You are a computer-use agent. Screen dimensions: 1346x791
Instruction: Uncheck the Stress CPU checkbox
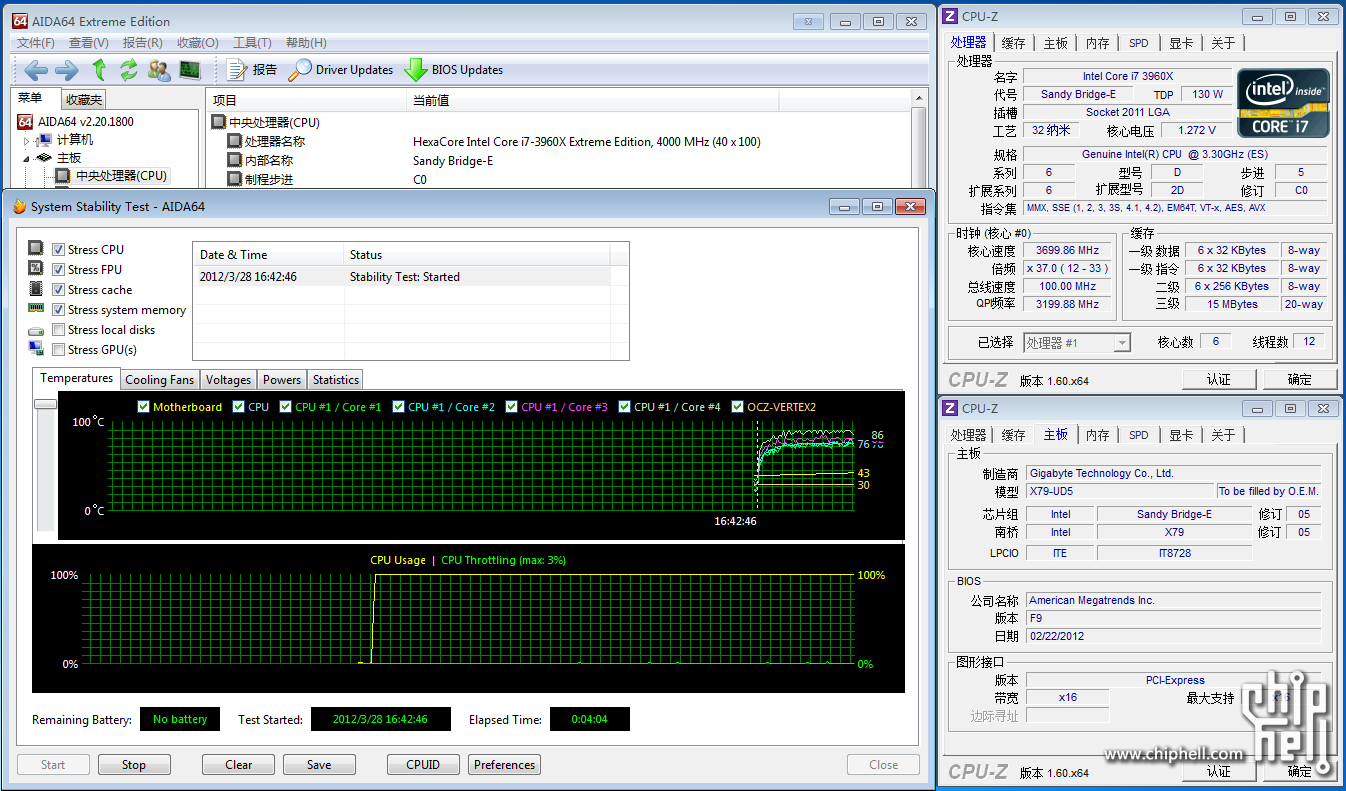coord(59,249)
